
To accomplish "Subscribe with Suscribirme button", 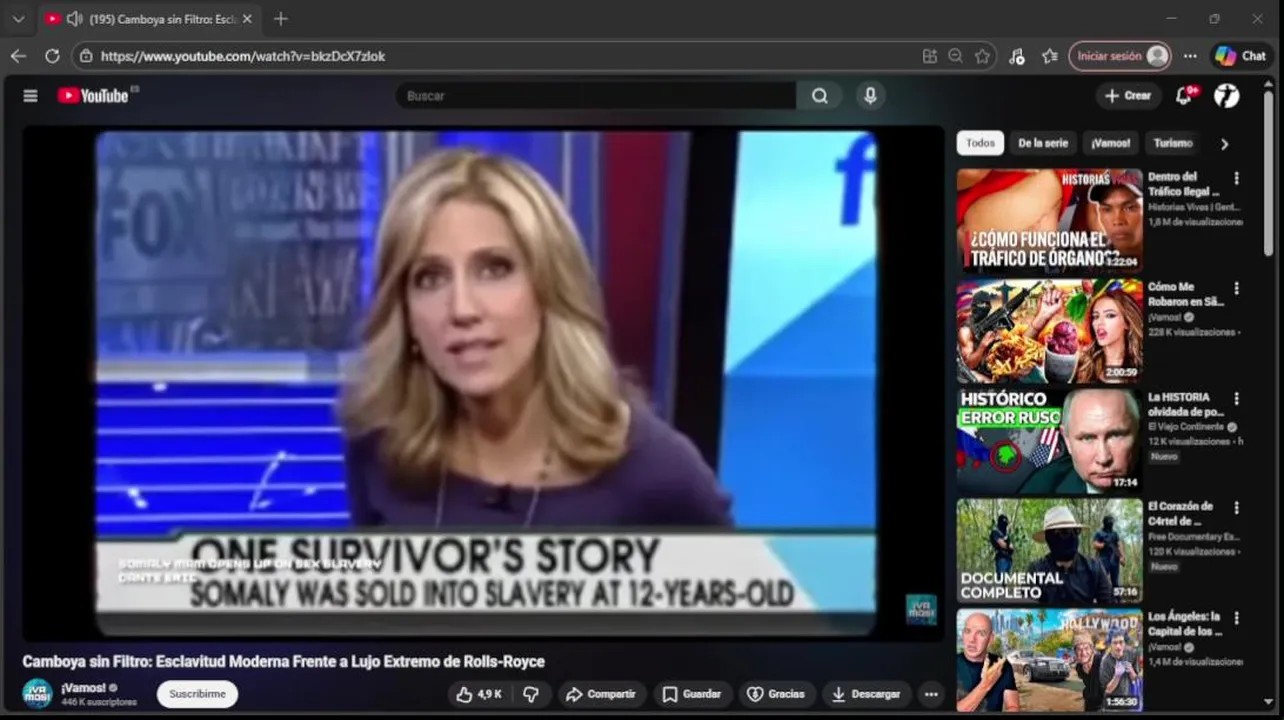I will (x=197, y=694).
